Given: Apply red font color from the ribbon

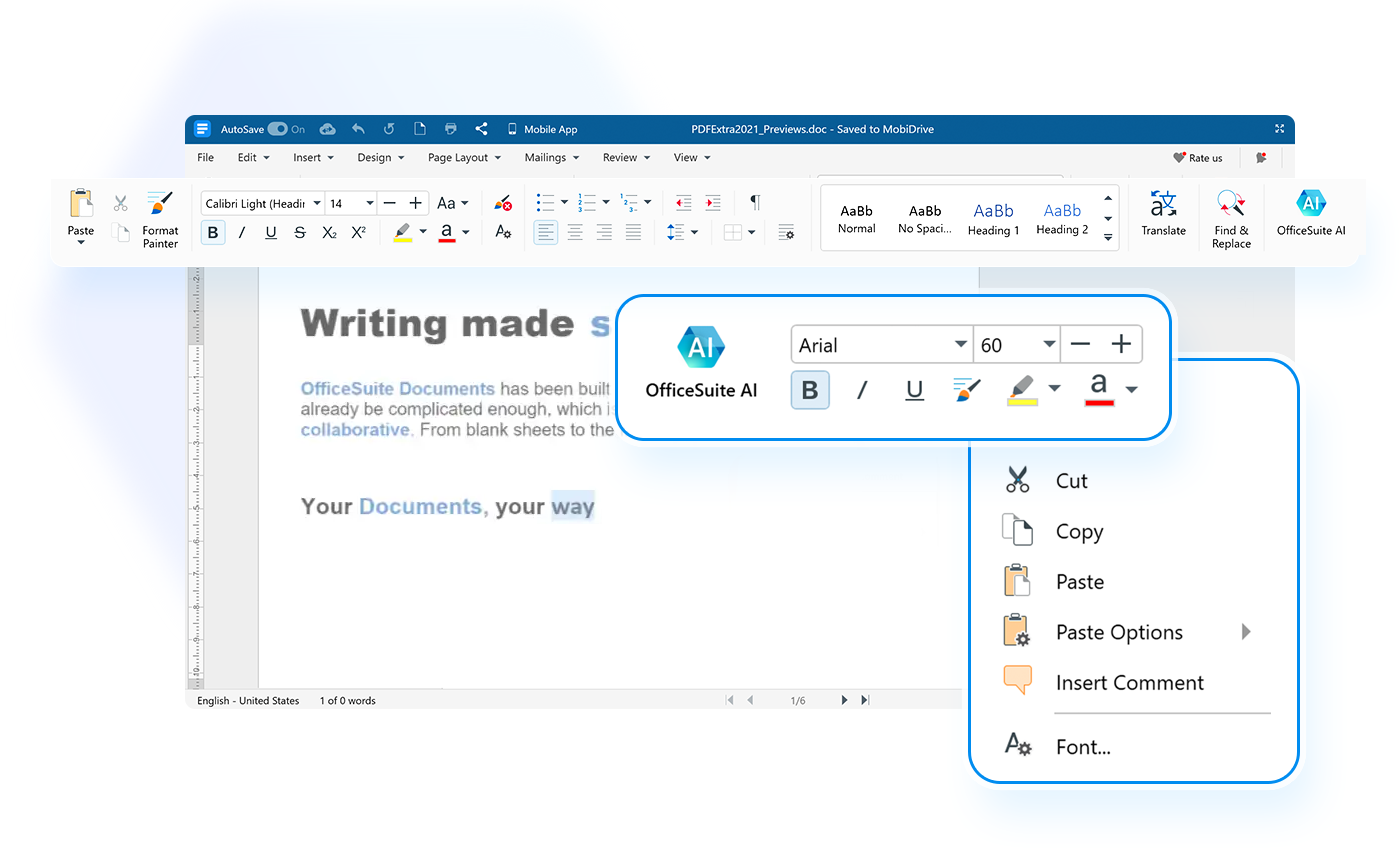Looking at the screenshot, I should click(447, 232).
